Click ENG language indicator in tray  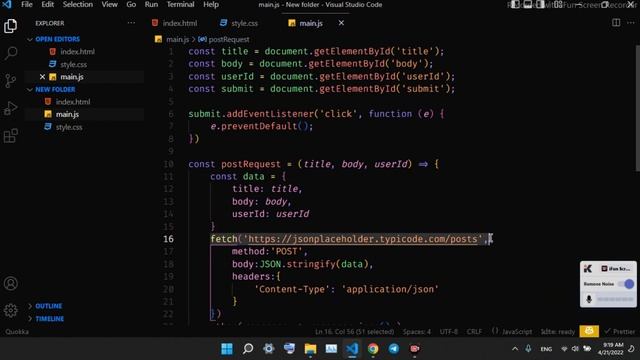pyautogui.click(x=546, y=349)
